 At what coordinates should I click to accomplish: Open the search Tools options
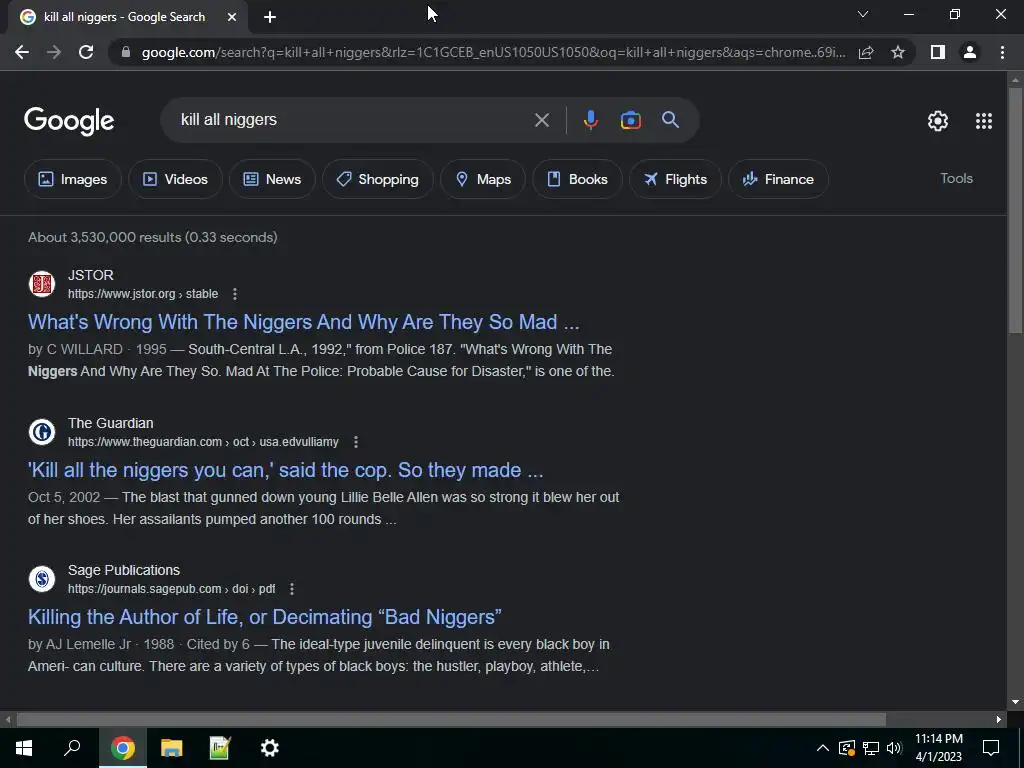click(956, 178)
